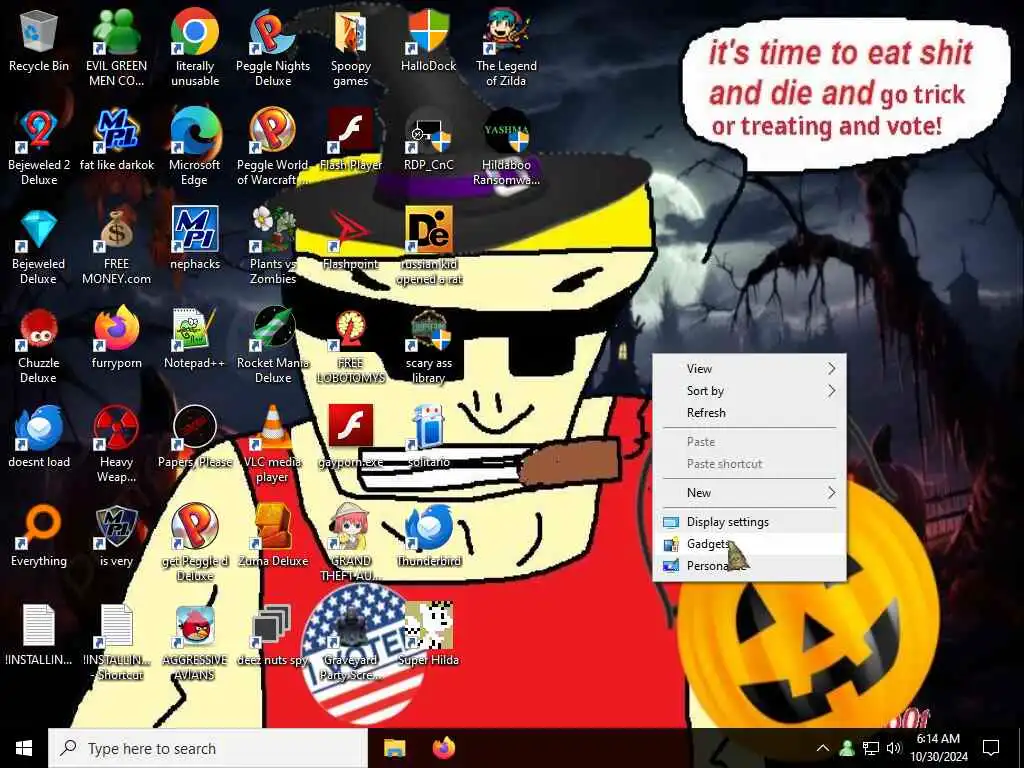Open the notification center
The height and width of the screenshot is (768, 1024).
tap(991, 748)
